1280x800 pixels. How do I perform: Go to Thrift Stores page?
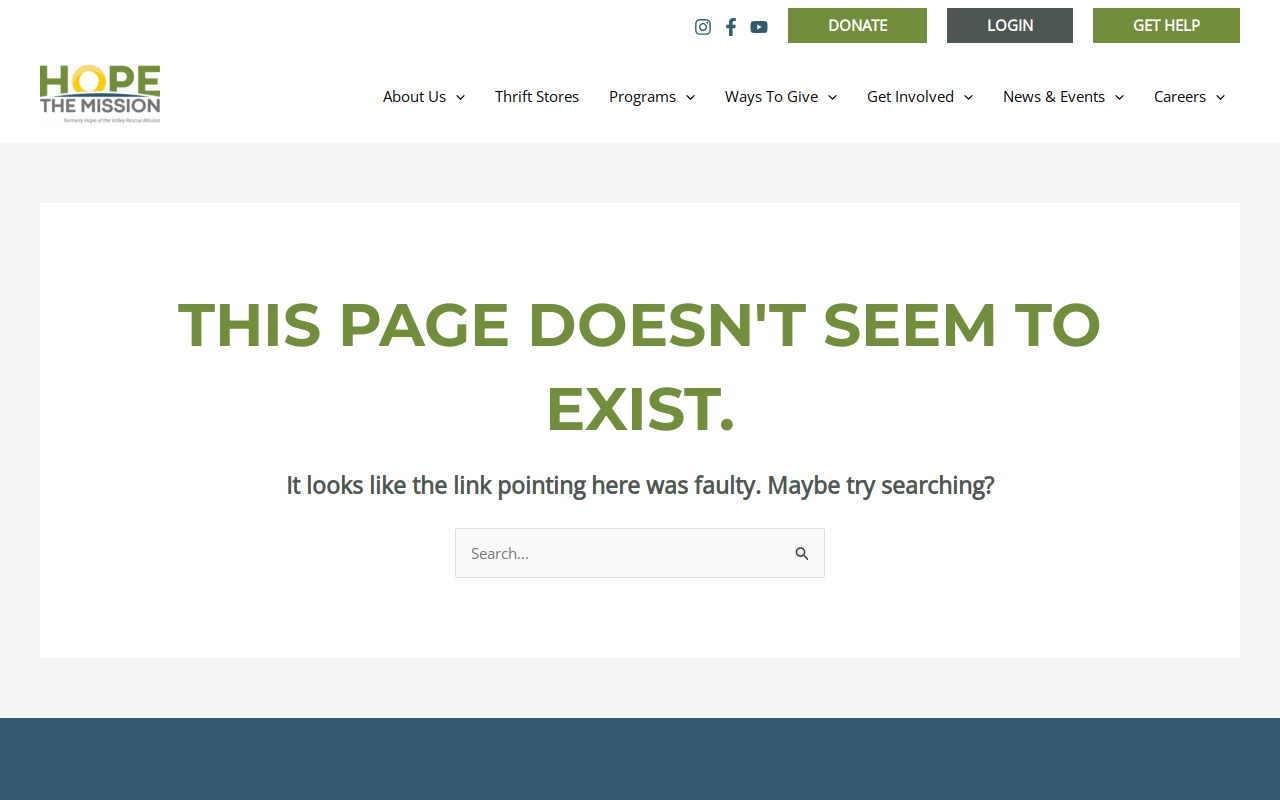coord(537,97)
